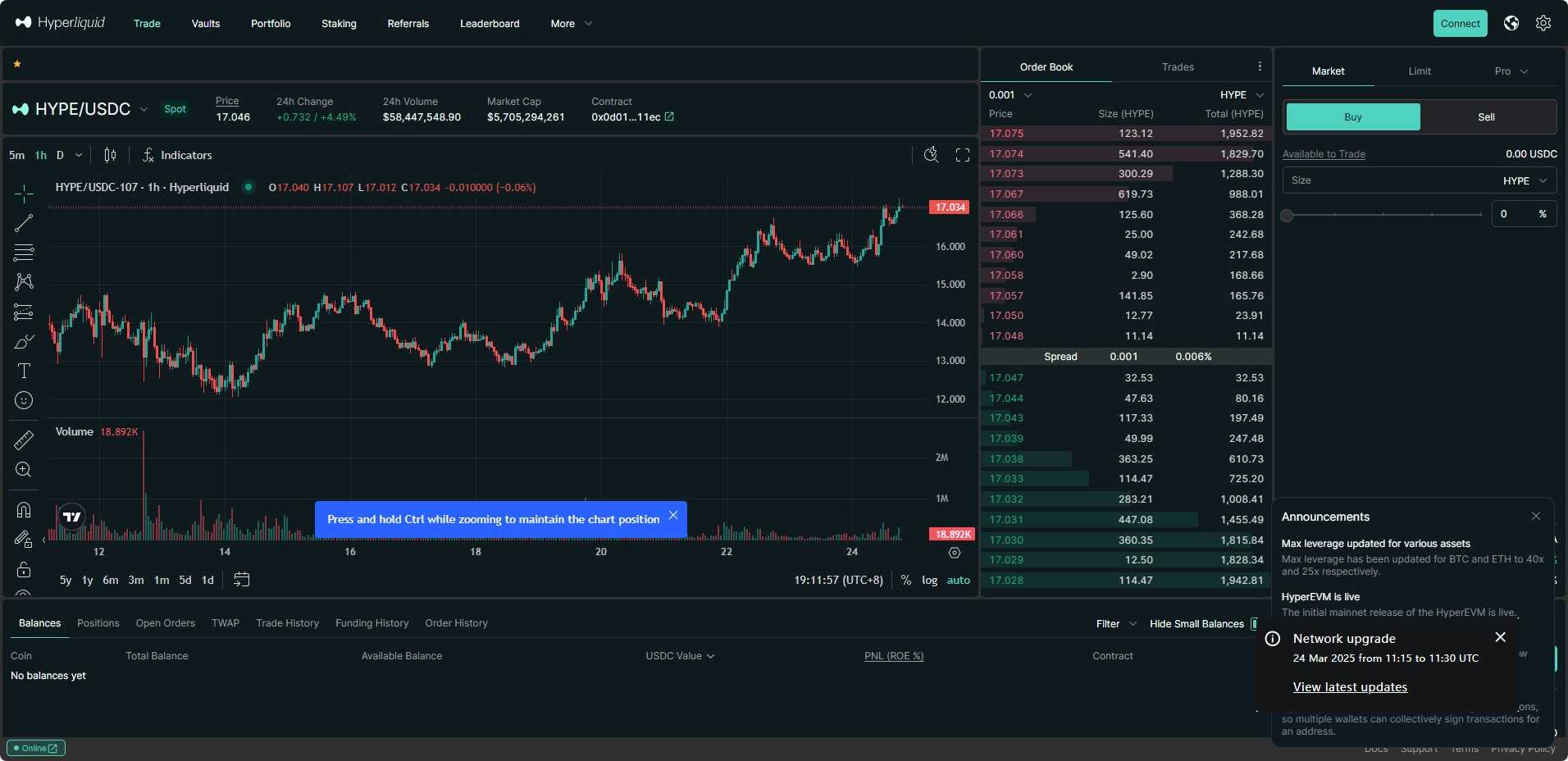Toggle the Hide Small Balances checkbox
Image resolution: width=1568 pixels, height=761 pixels.
[1253, 624]
